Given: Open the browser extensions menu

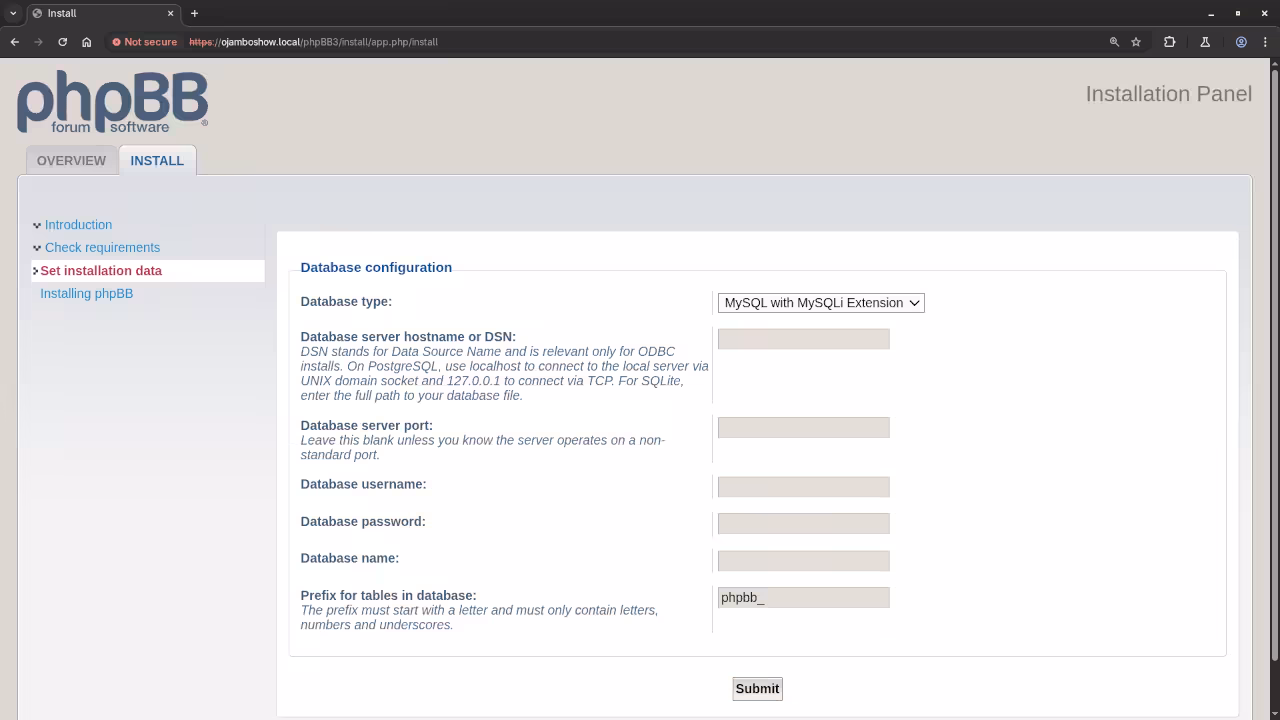Looking at the screenshot, I should click(1169, 42).
